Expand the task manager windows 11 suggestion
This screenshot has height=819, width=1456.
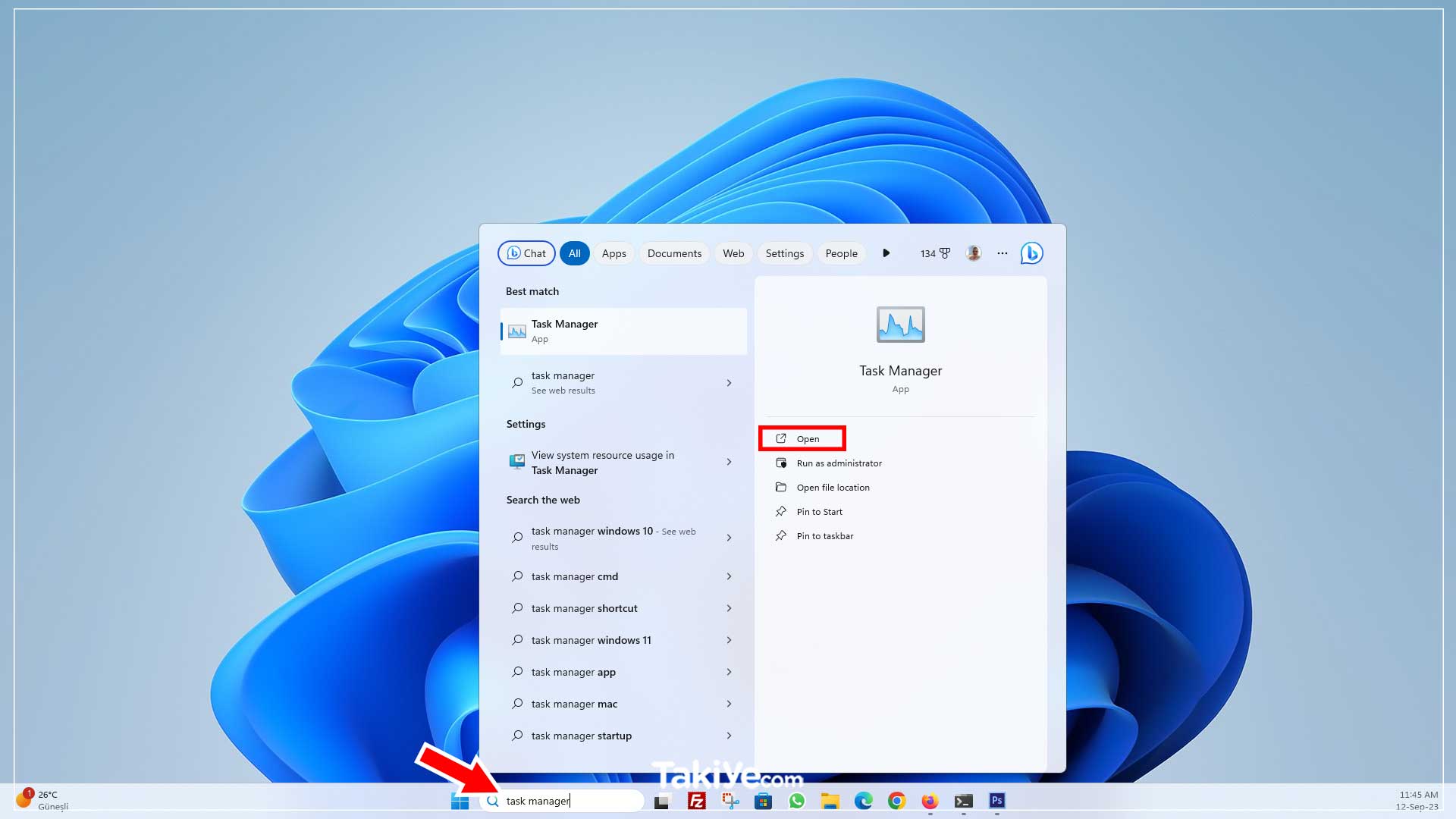click(x=729, y=639)
